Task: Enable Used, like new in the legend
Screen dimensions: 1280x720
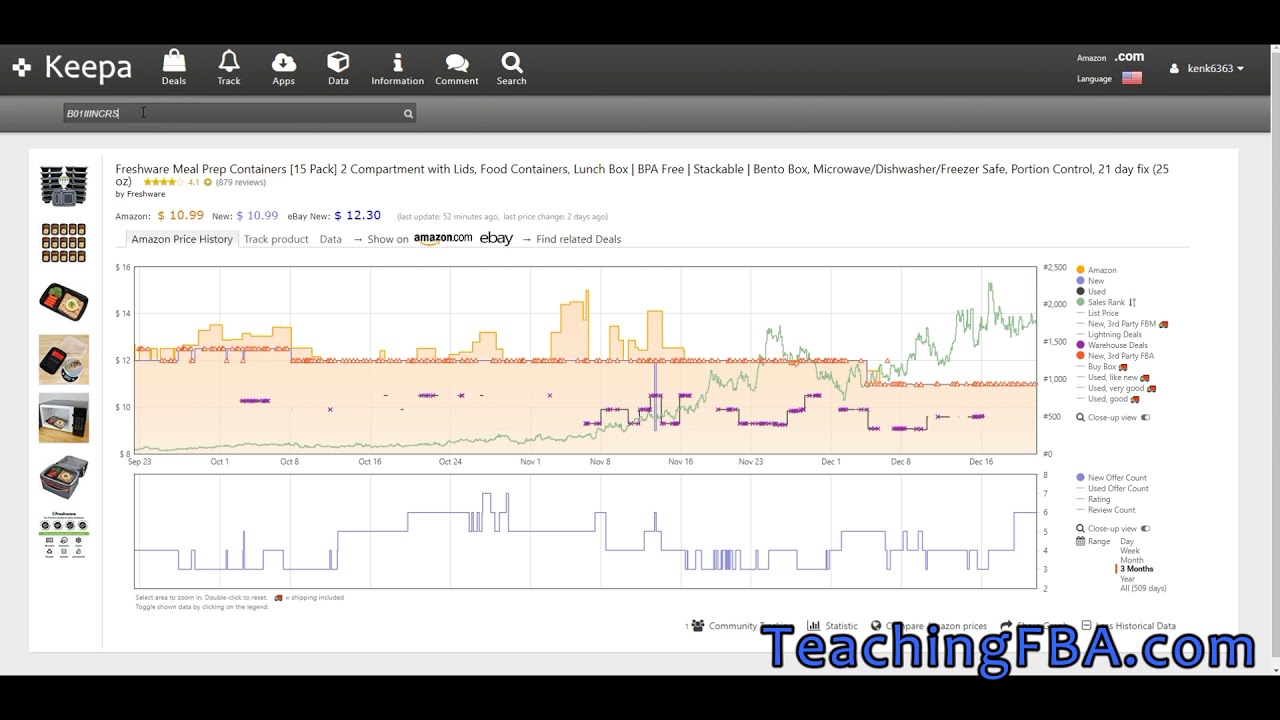Action: pyautogui.click(x=1112, y=377)
